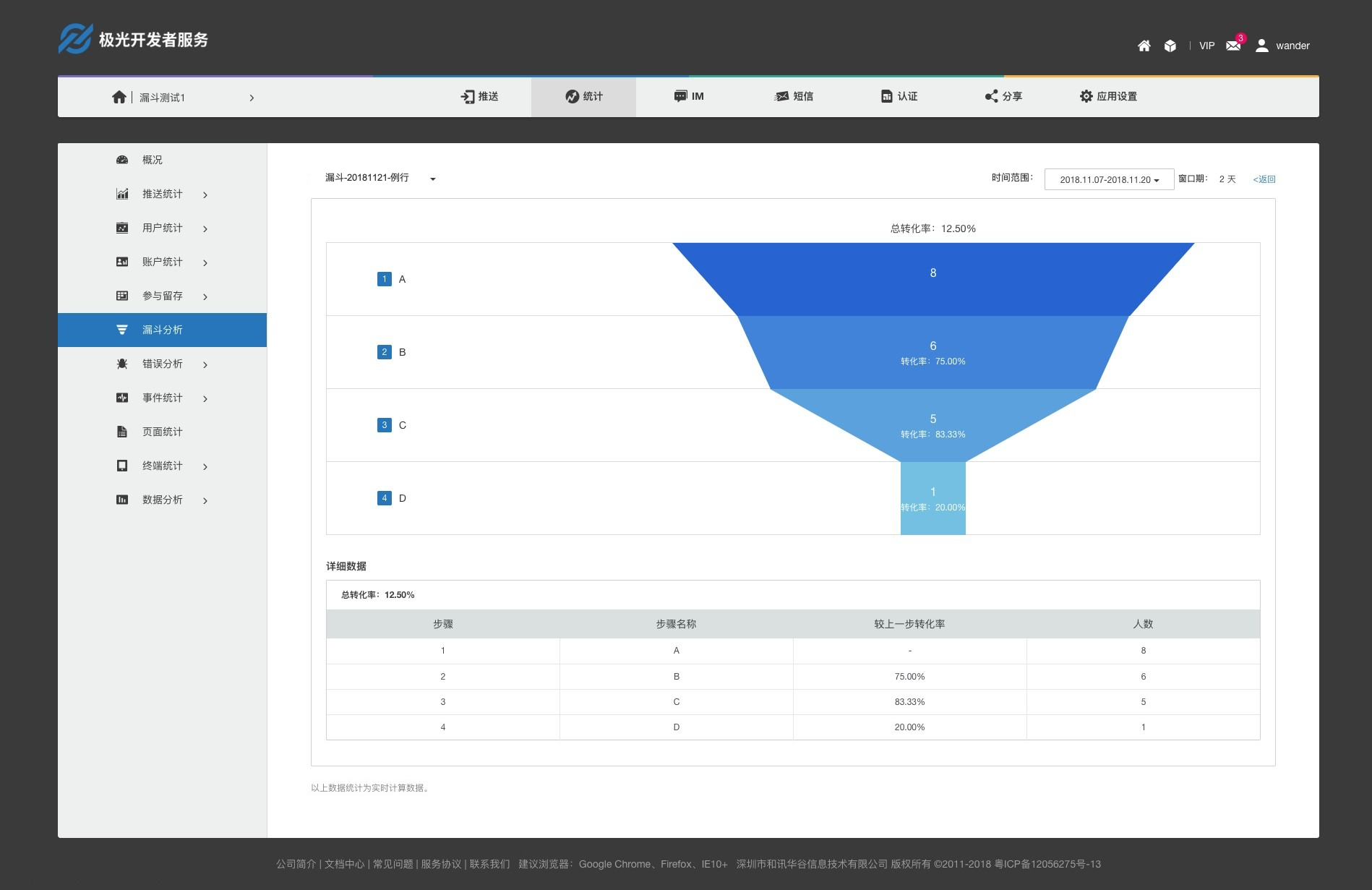Click the home icon beside 漏斗测试1
The width and height of the screenshot is (1372, 890).
(119, 97)
